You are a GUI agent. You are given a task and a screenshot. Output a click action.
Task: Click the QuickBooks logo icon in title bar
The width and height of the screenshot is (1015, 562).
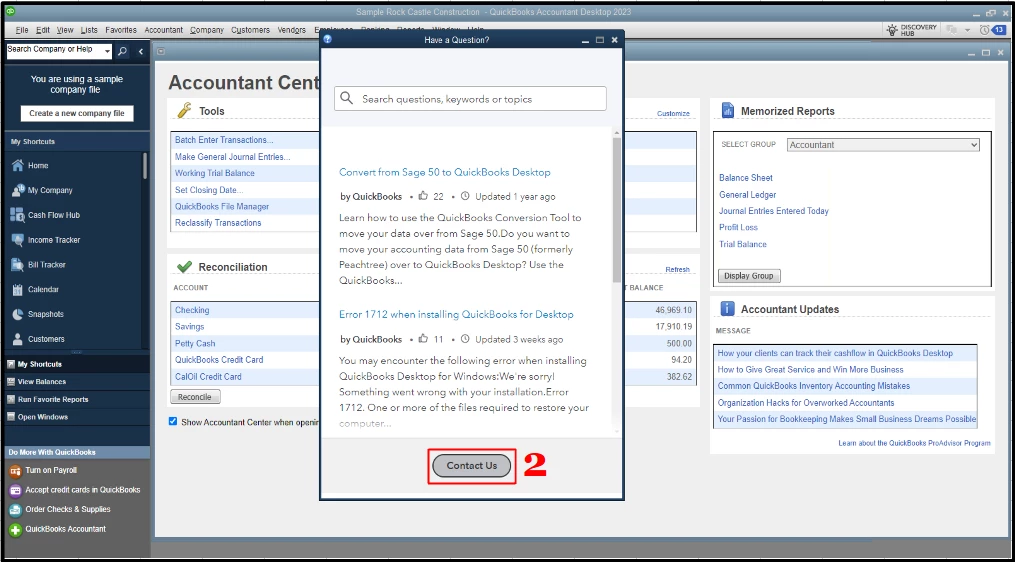pos(10,11)
